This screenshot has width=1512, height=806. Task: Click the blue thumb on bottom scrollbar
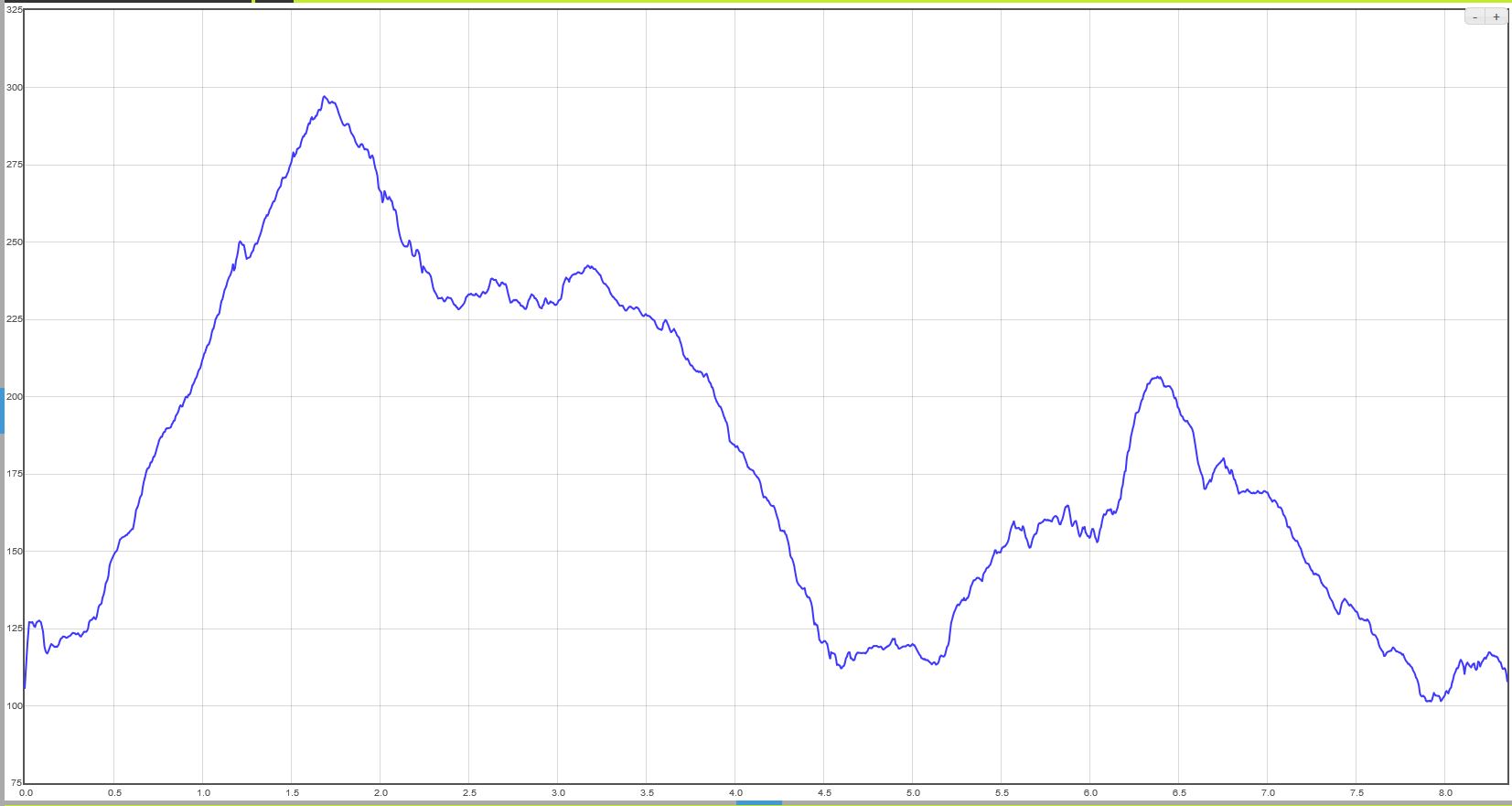pos(758,802)
